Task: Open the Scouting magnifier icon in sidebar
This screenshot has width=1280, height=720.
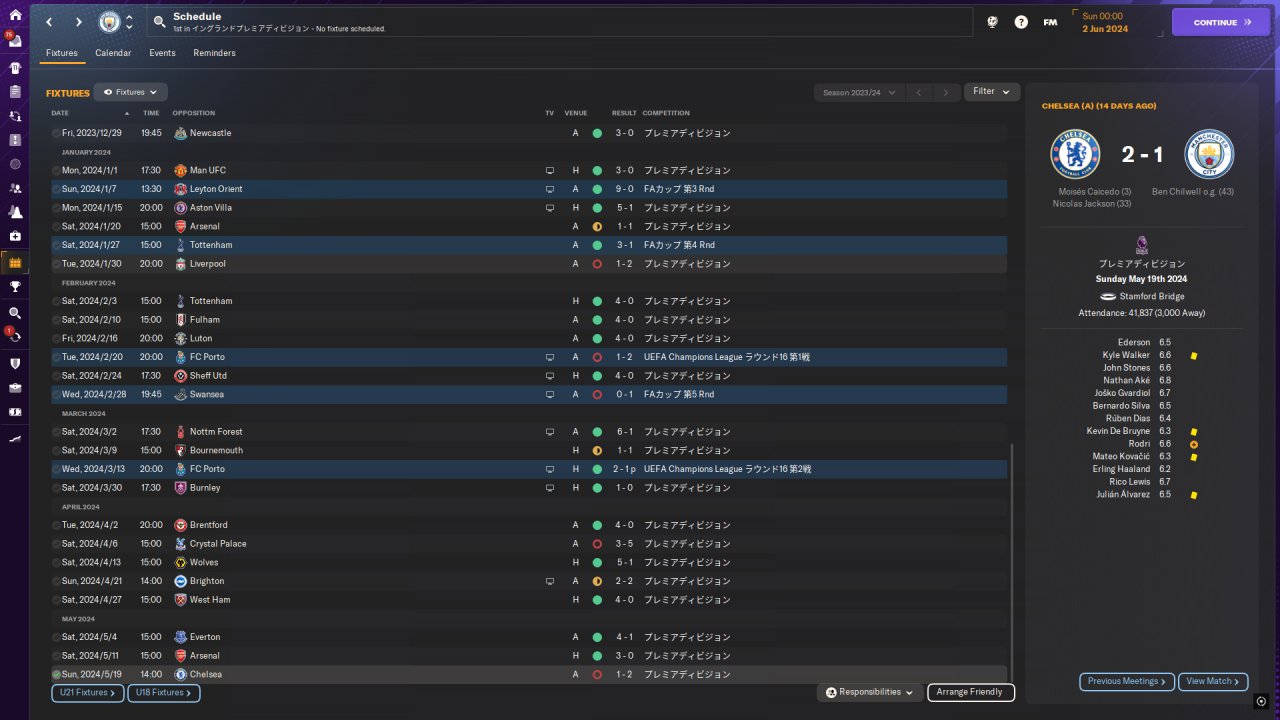Action: point(15,313)
